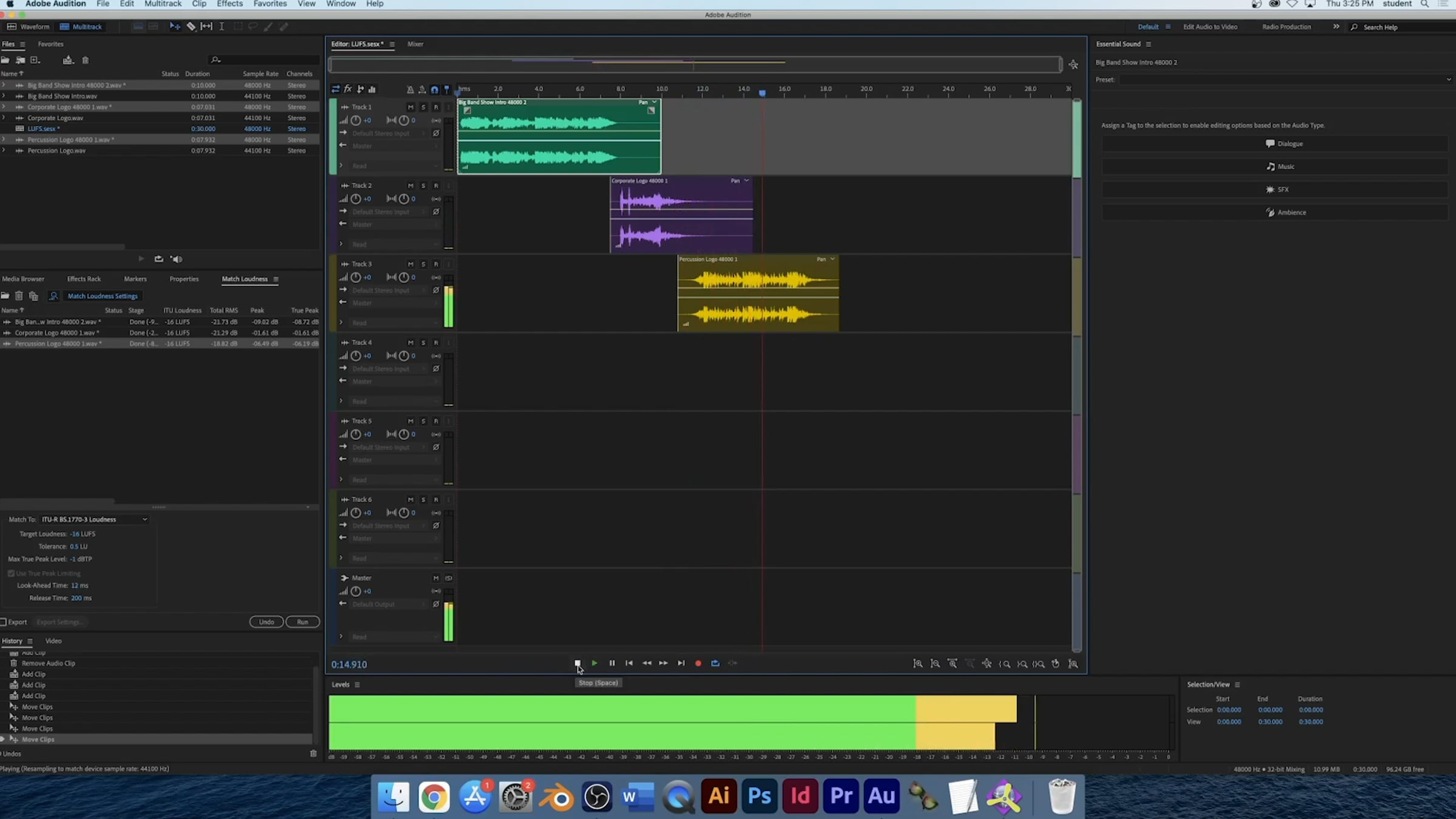Assign the Dialogue audio type
The width and height of the screenshot is (1456, 819).
point(1284,144)
